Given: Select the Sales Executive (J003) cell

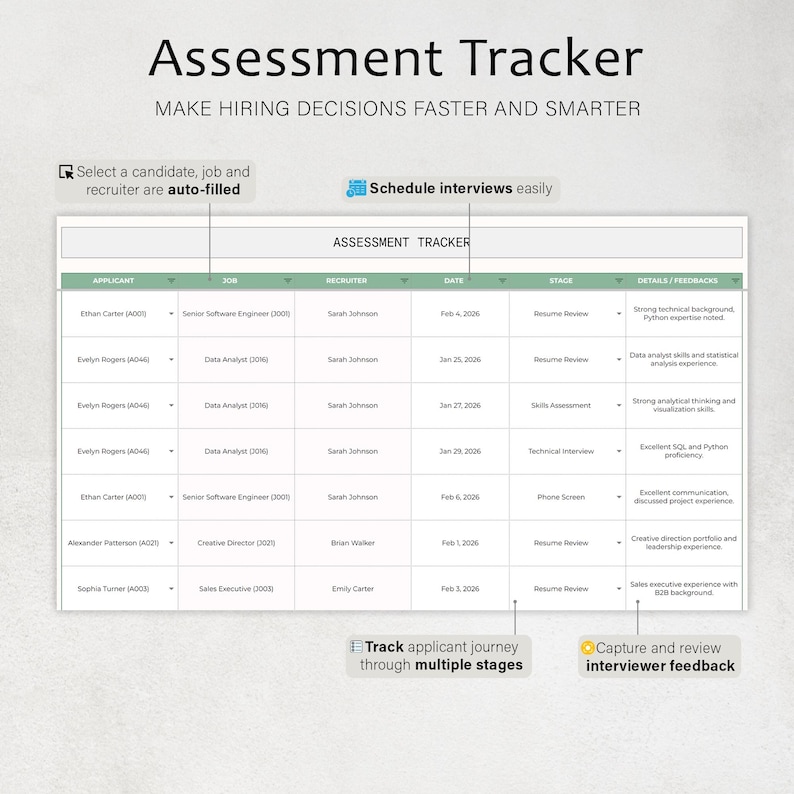Looking at the screenshot, I should [236, 589].
